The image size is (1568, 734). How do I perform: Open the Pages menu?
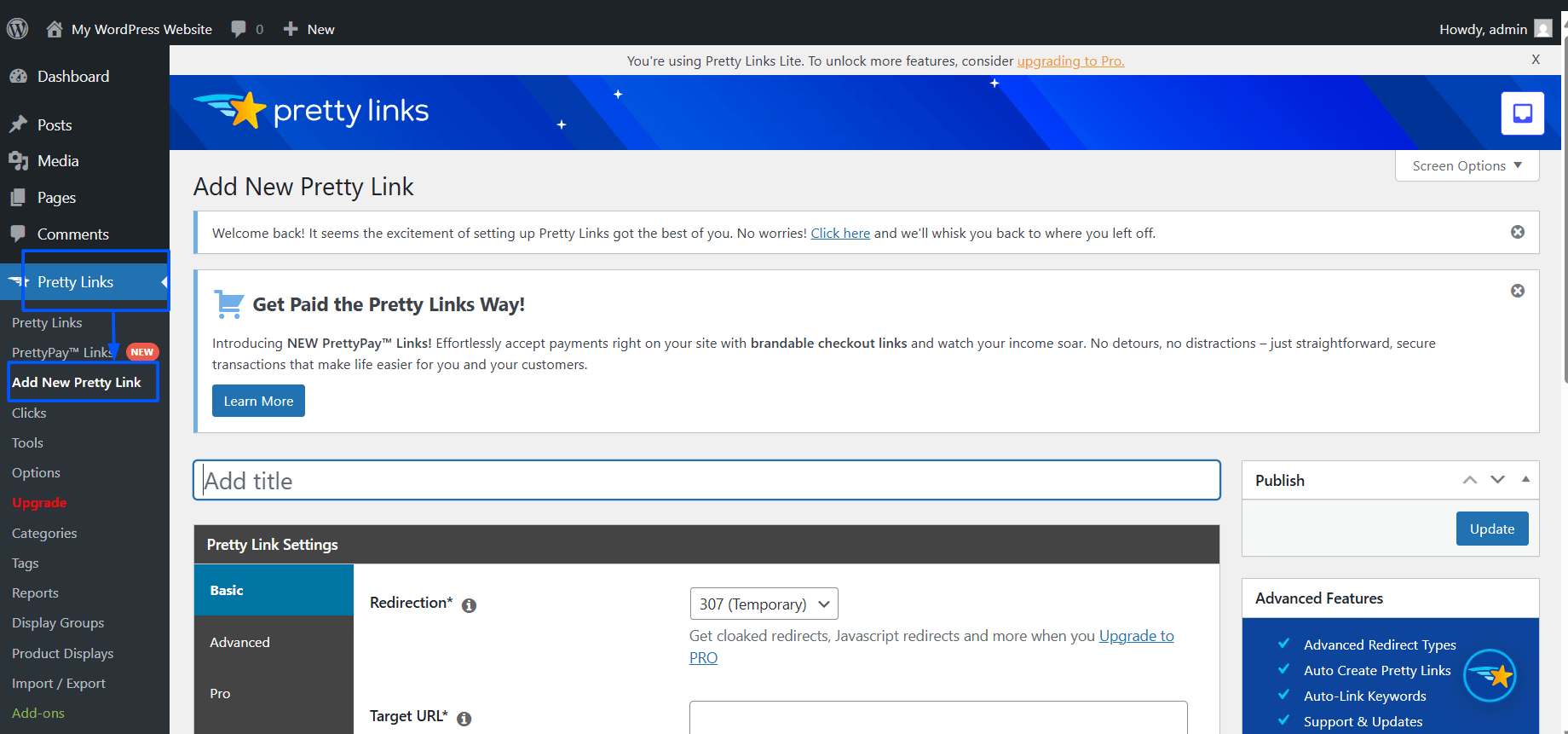56,197
